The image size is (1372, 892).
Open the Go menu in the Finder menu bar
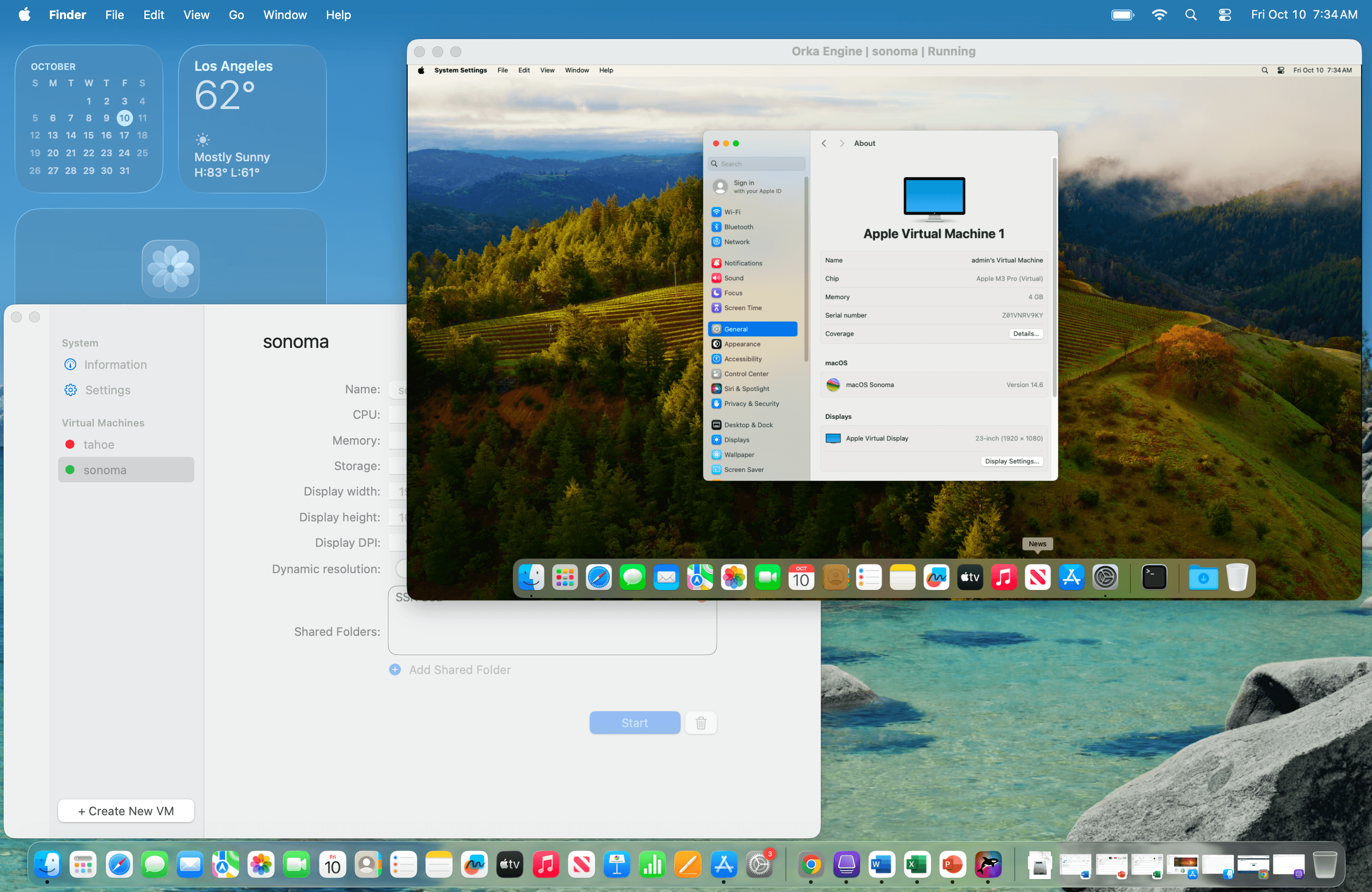tap(237, 15)
